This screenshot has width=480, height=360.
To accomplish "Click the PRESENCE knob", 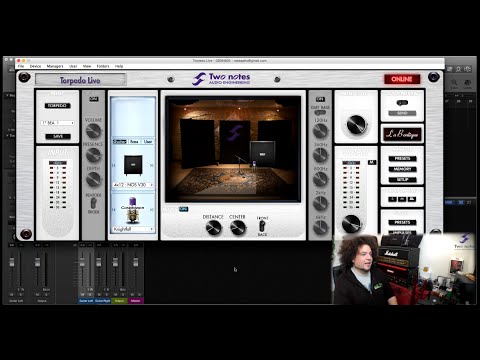I will pyautogui.click(x=93, y=155).
